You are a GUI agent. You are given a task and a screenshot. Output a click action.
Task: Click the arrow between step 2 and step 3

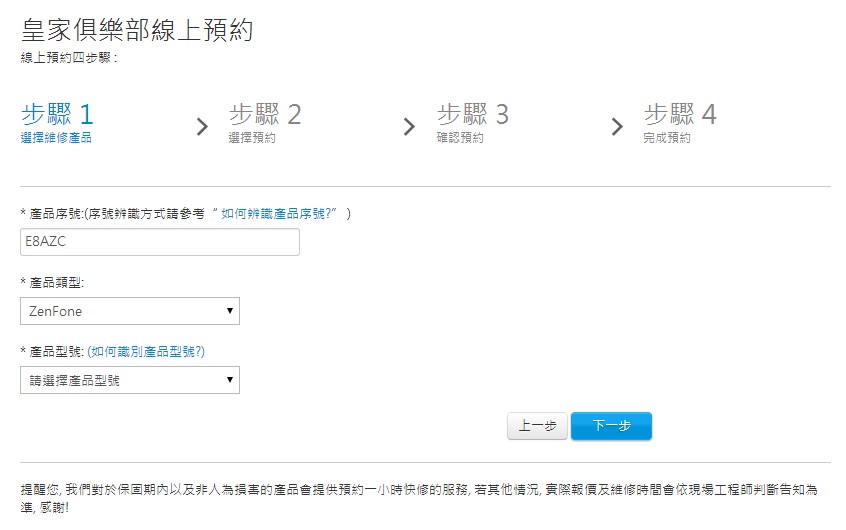tap(408, 126)
